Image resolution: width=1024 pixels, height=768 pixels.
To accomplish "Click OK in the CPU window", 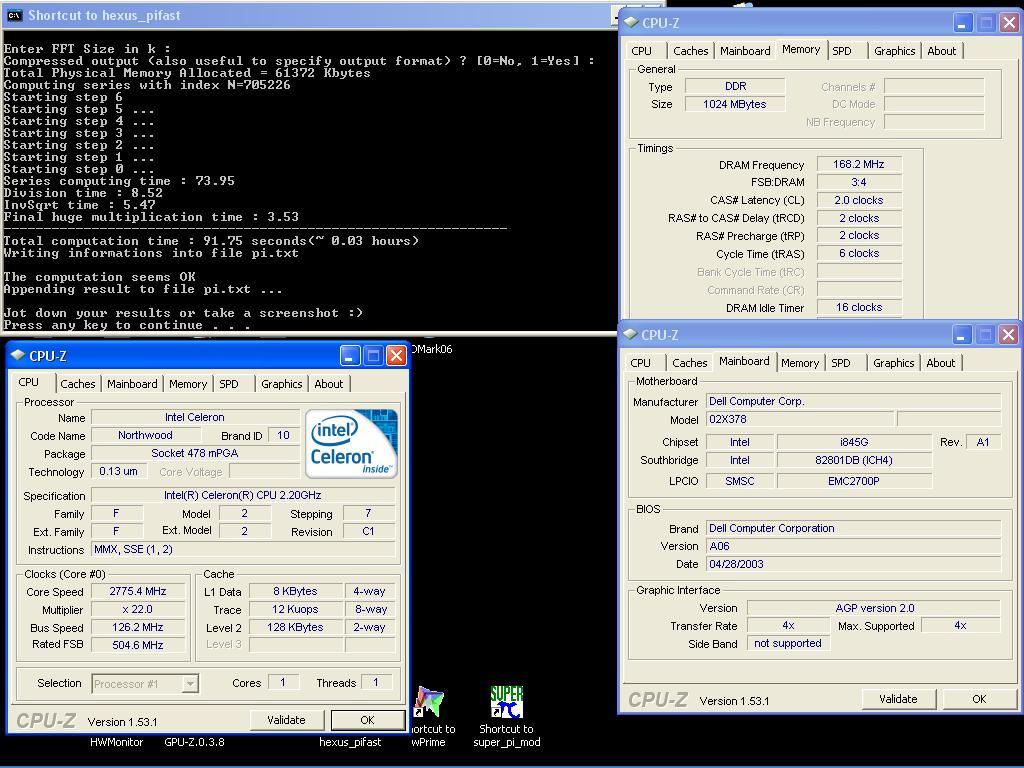I will (368, 720).
